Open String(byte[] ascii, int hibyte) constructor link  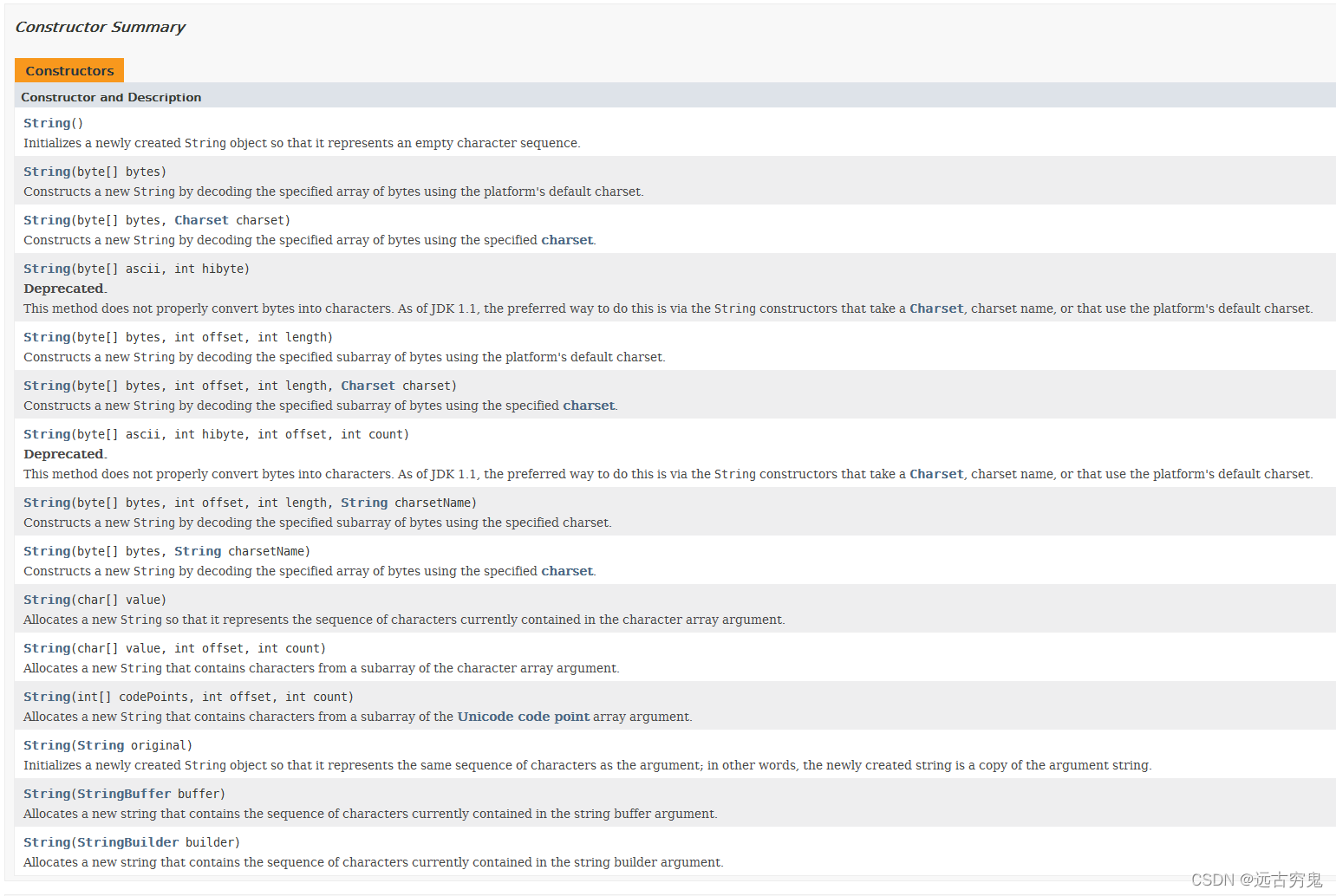click(47, 269)
